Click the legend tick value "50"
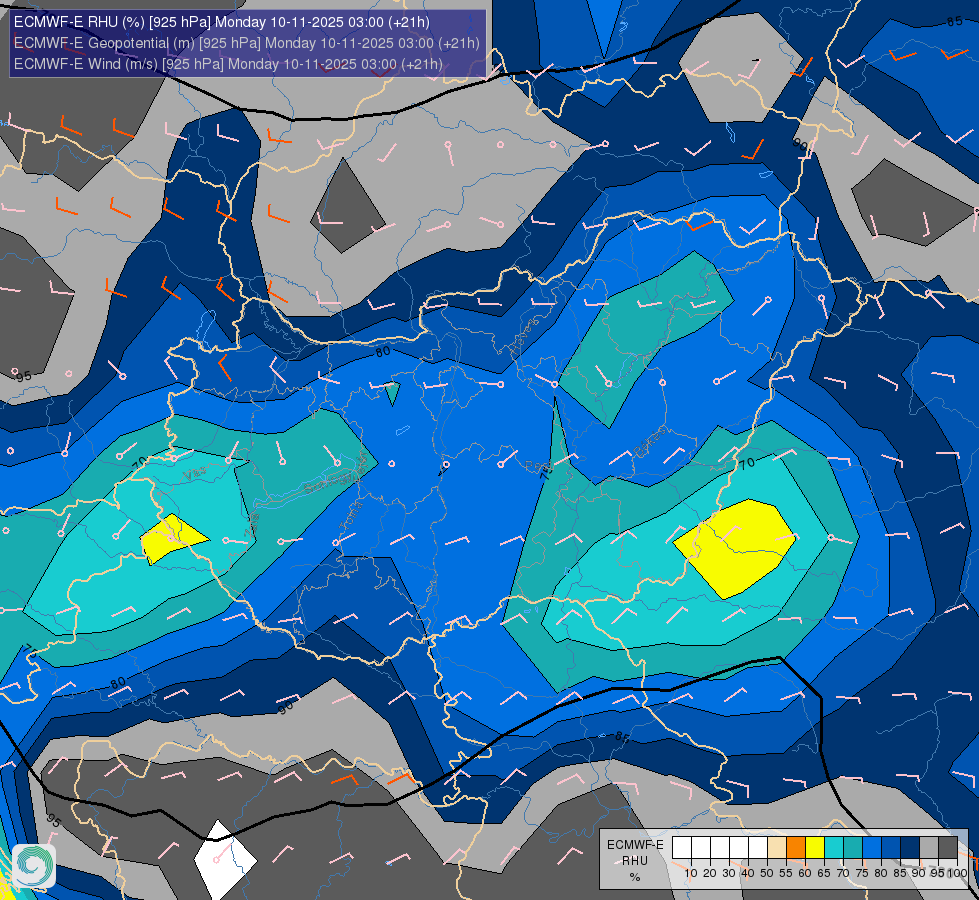 767,874
